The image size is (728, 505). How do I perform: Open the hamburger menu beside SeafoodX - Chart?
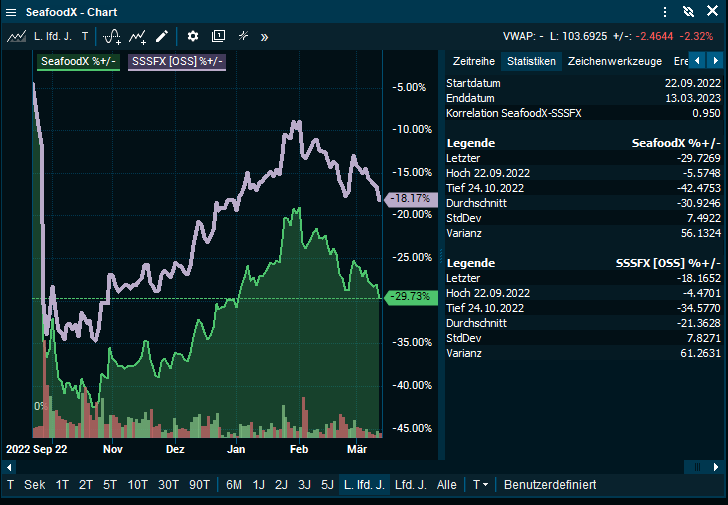tap(11, 12)
